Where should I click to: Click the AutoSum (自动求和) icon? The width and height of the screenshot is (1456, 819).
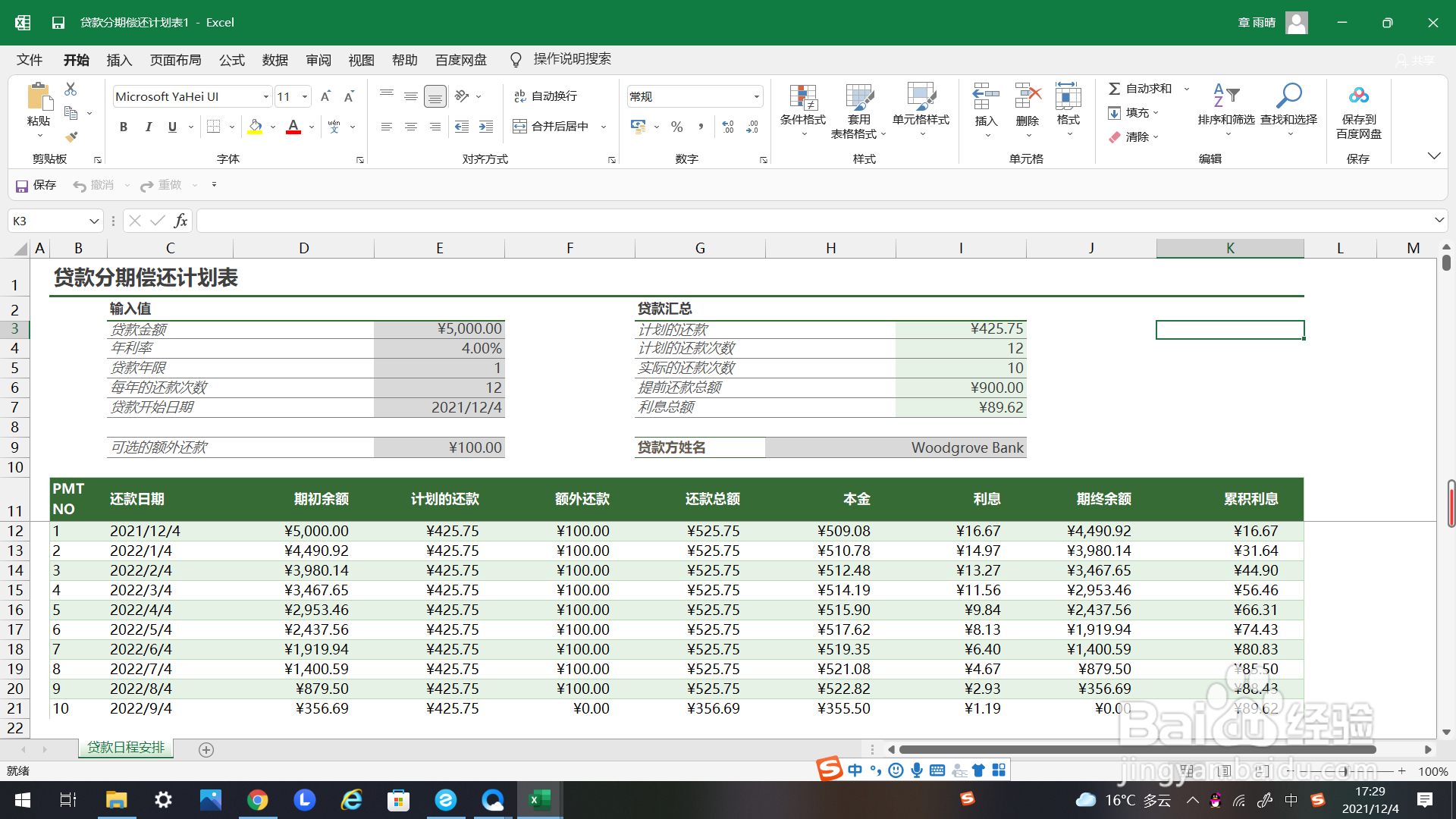1114,89
